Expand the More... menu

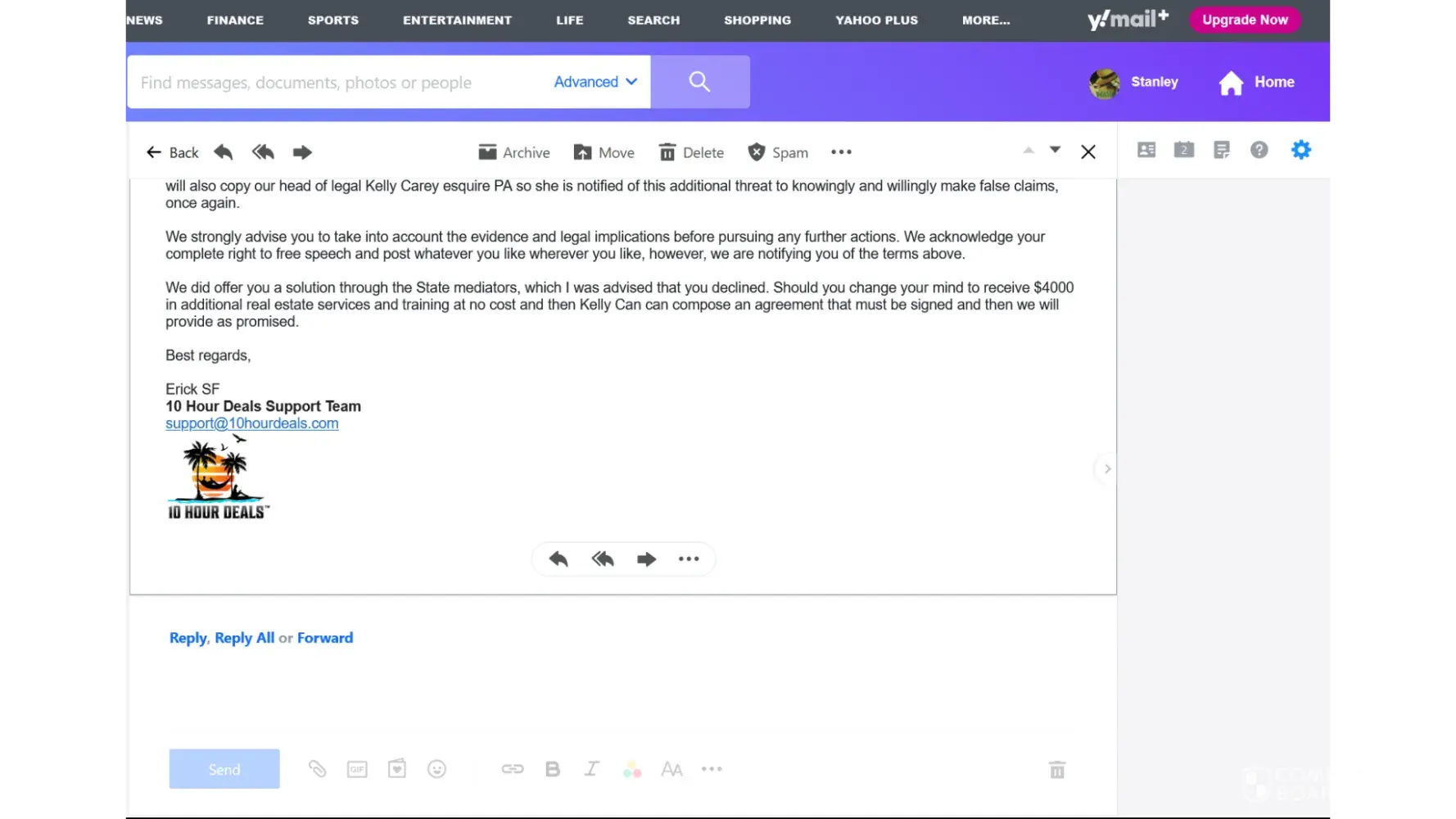point(986,20)
